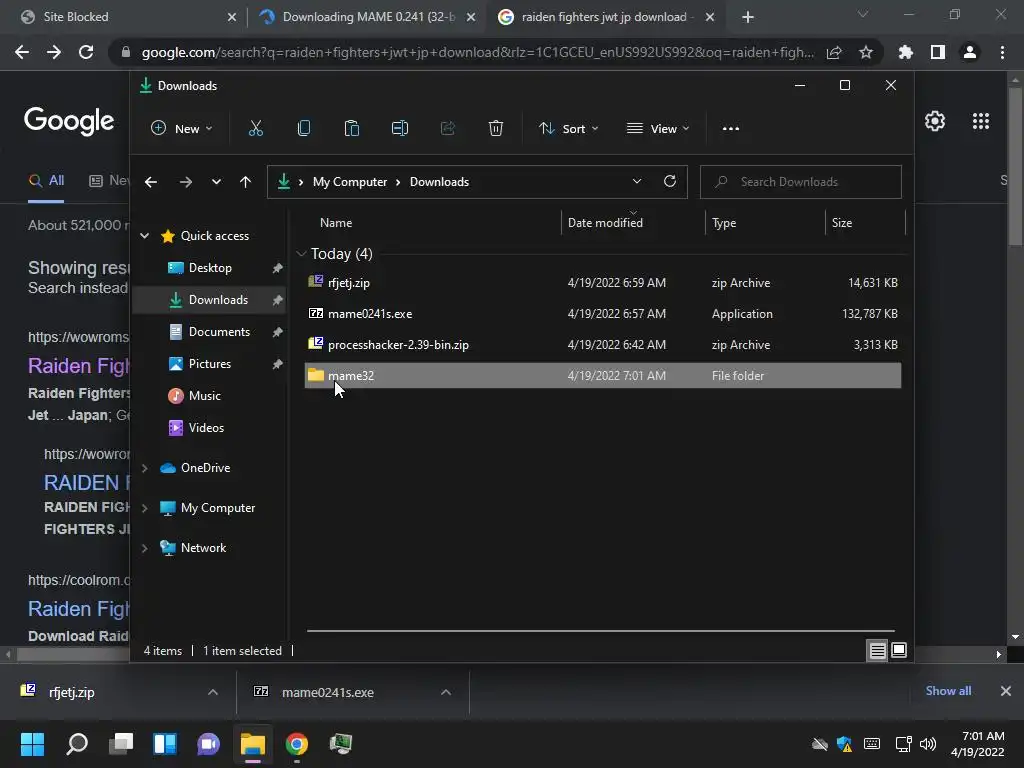Open rfjetj.zip download options chevron

[213, 692]
